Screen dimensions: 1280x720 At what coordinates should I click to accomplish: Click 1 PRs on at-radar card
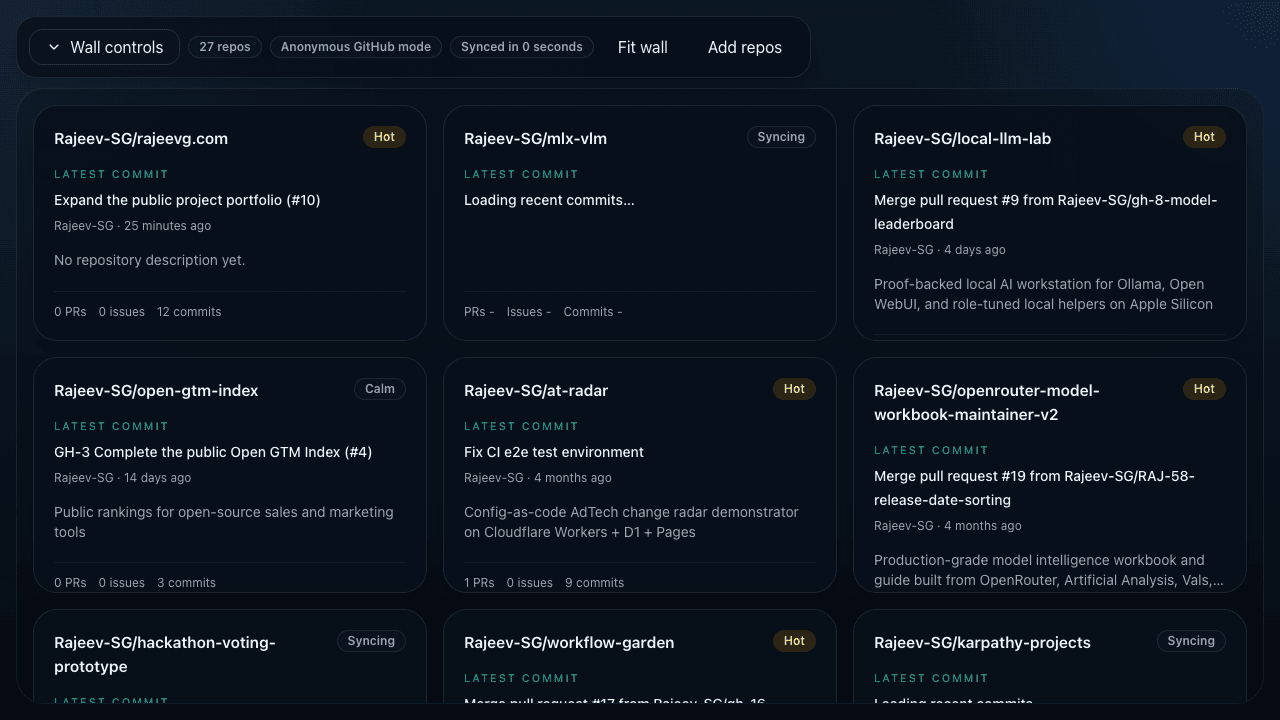click(479, 583)
